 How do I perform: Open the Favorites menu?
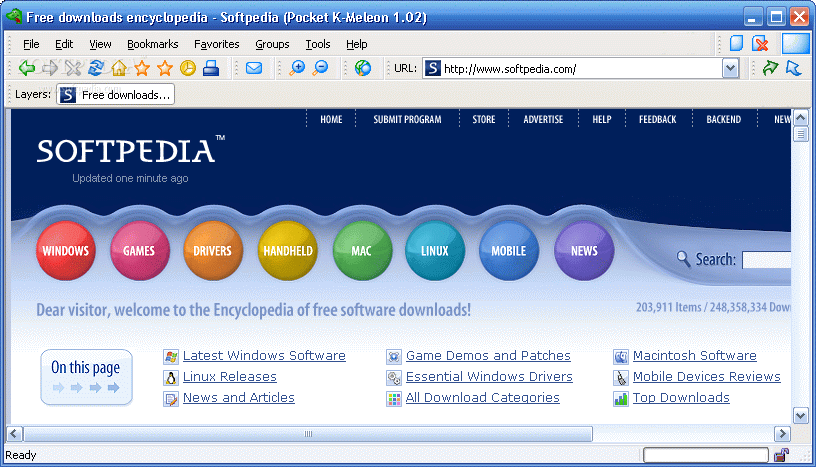click(x=216, y=44)
